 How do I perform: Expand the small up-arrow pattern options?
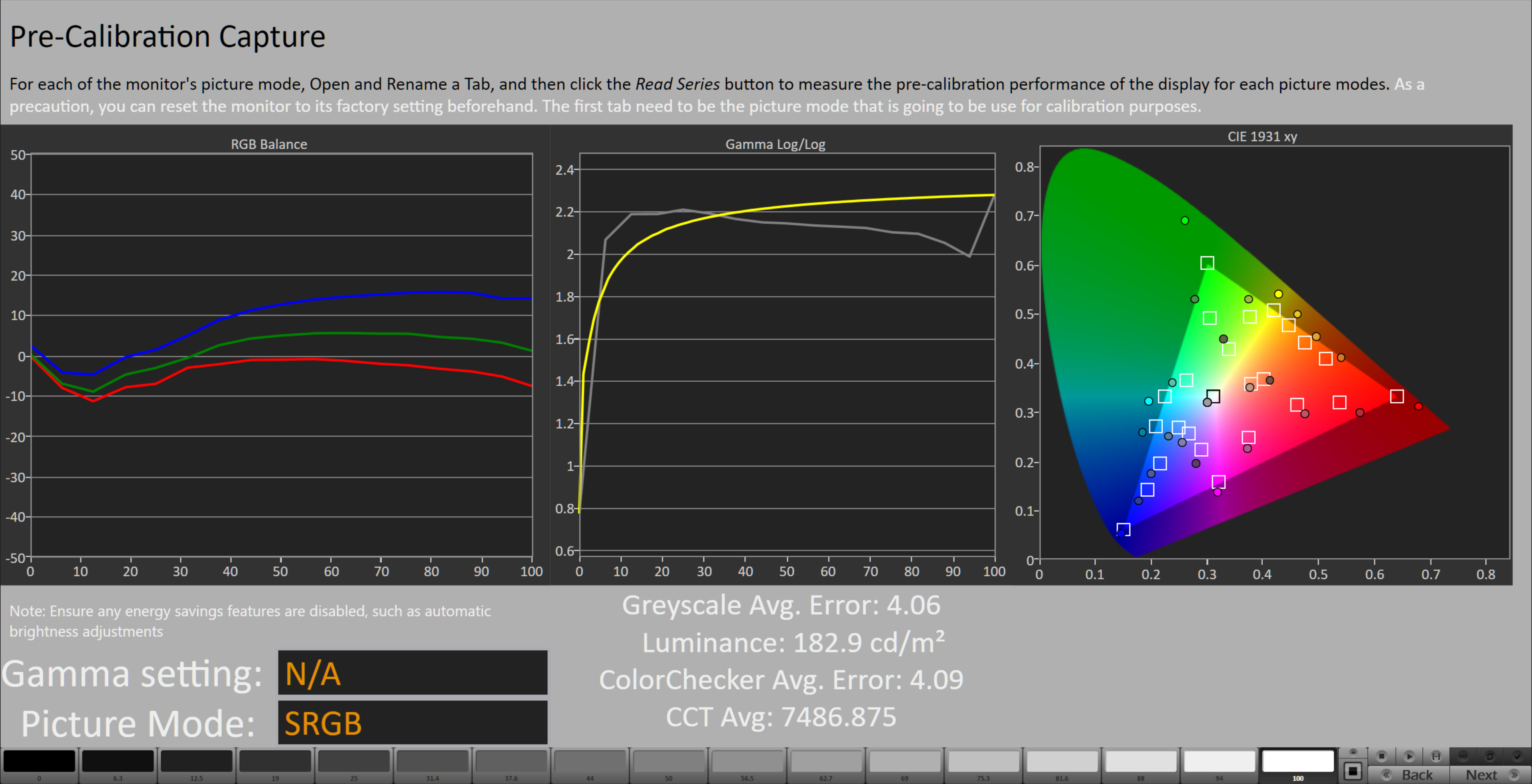click(1353, 752)
